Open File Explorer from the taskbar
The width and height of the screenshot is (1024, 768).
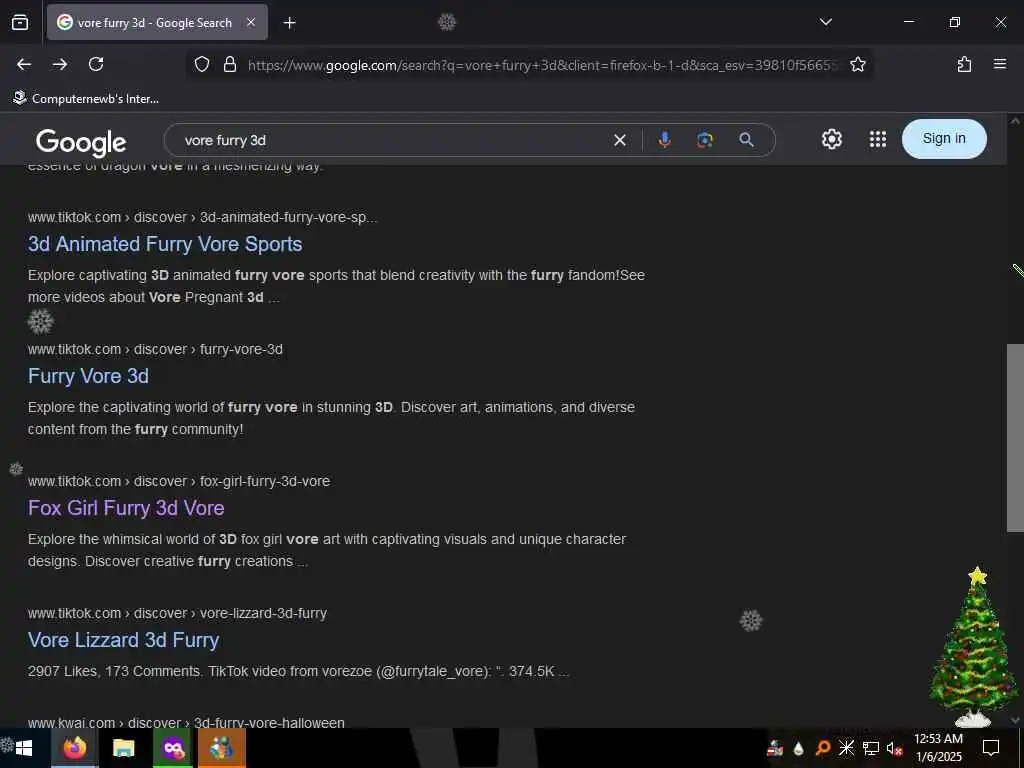123,748
